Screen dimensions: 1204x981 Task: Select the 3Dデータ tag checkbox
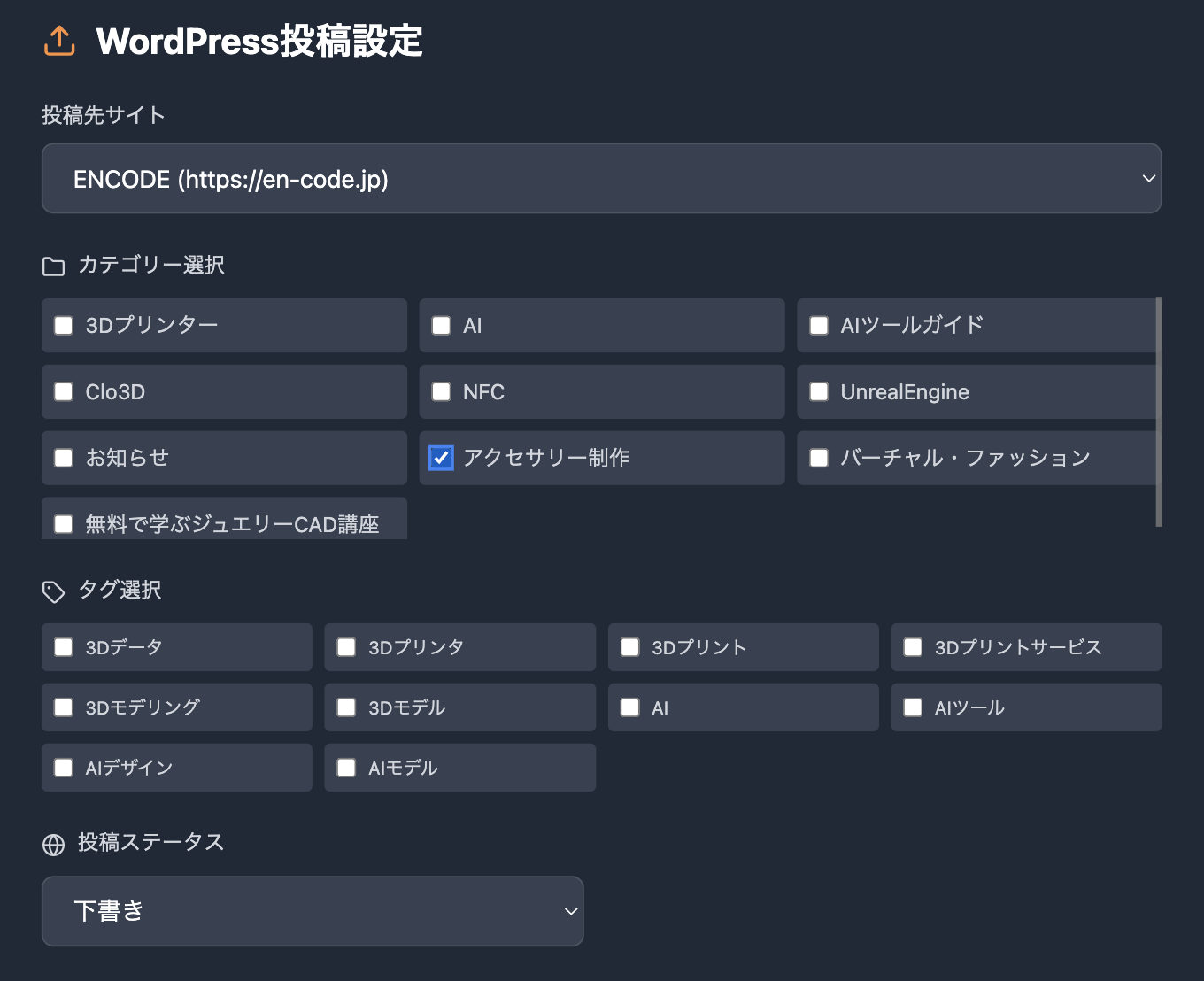click(x=64, y=647)
